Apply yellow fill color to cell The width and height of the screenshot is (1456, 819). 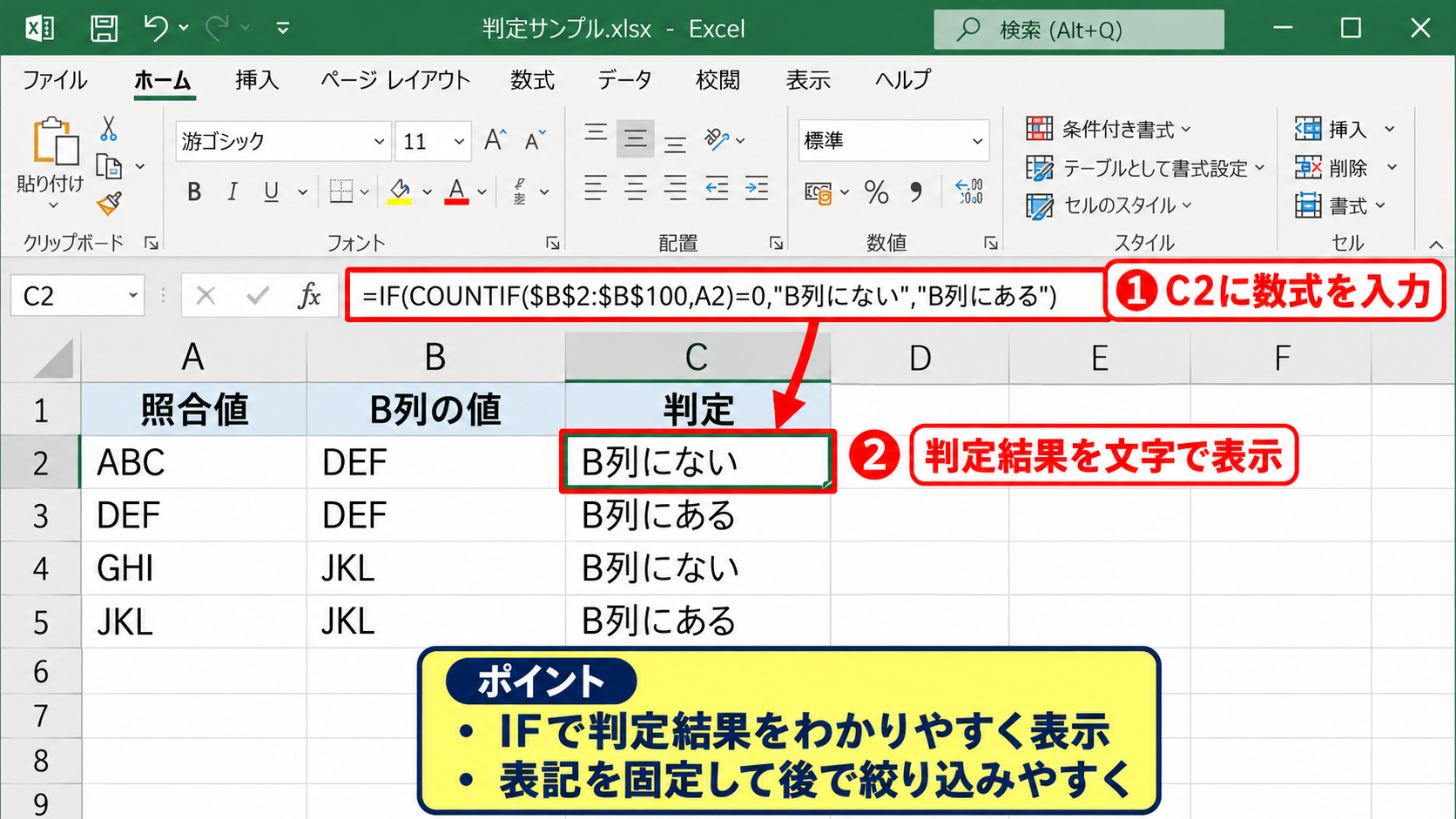pos(400,191)
